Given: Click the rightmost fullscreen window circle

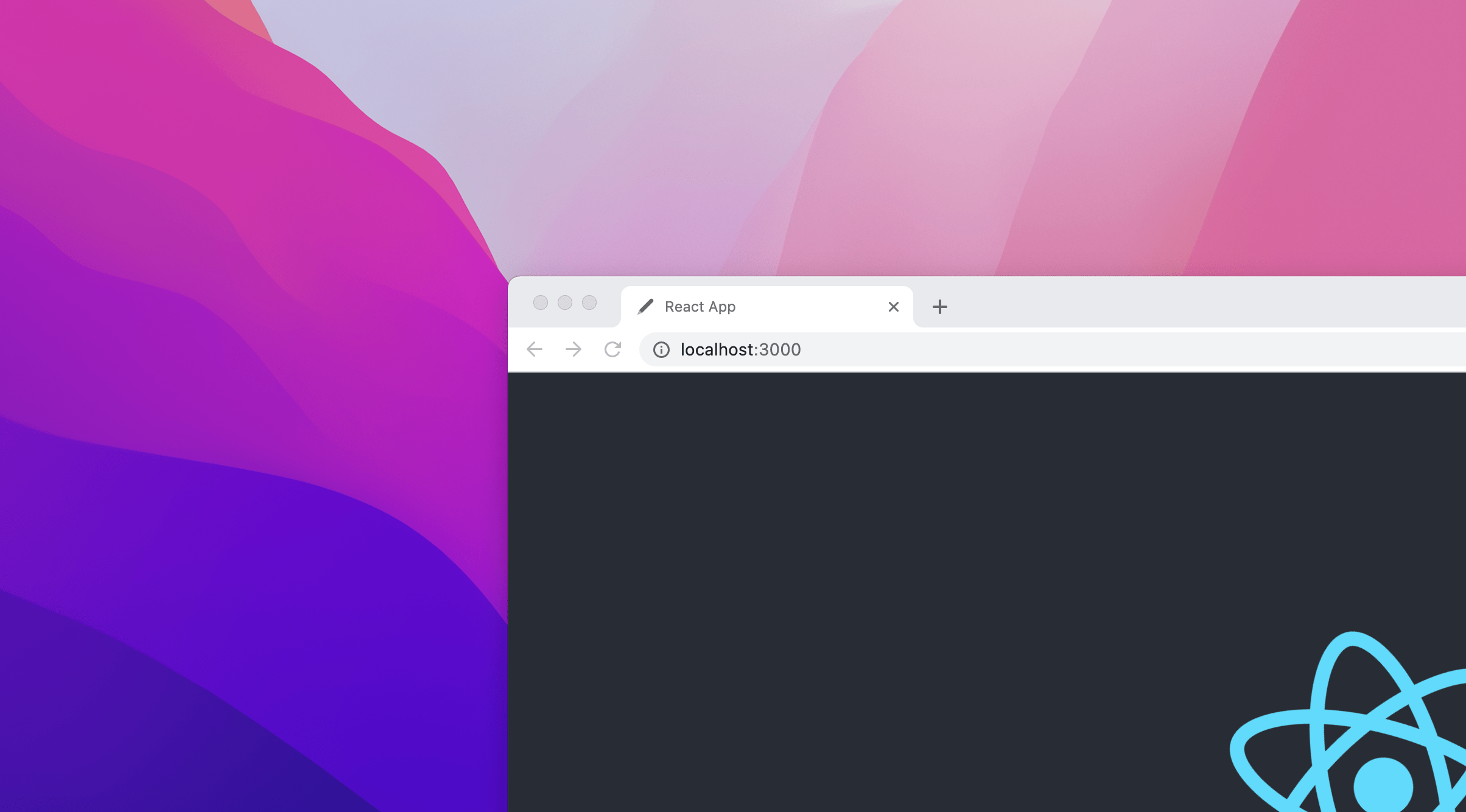Looking at the screenshot, I should [589, 303].
